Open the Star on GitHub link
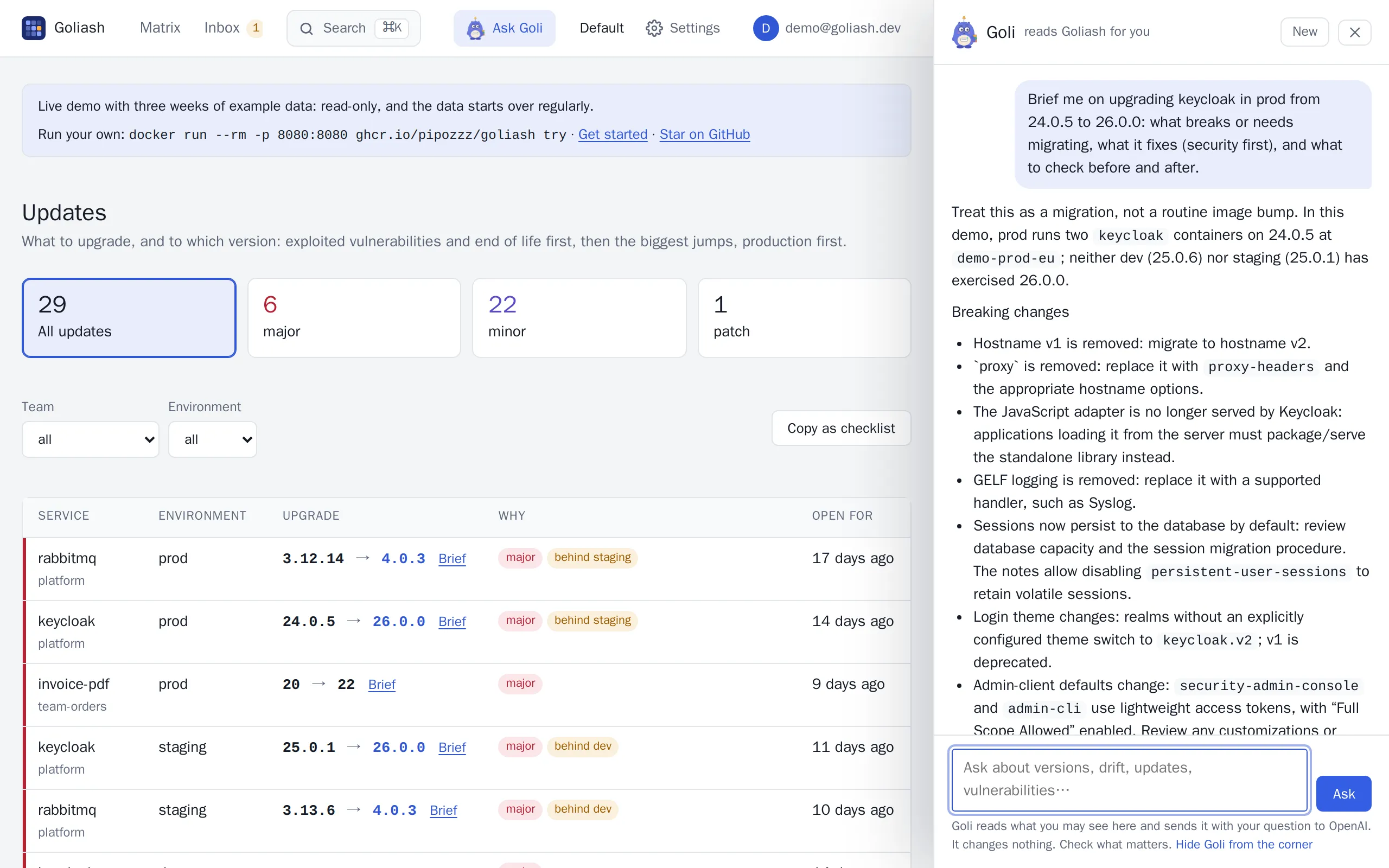 [x=704, y=135]
